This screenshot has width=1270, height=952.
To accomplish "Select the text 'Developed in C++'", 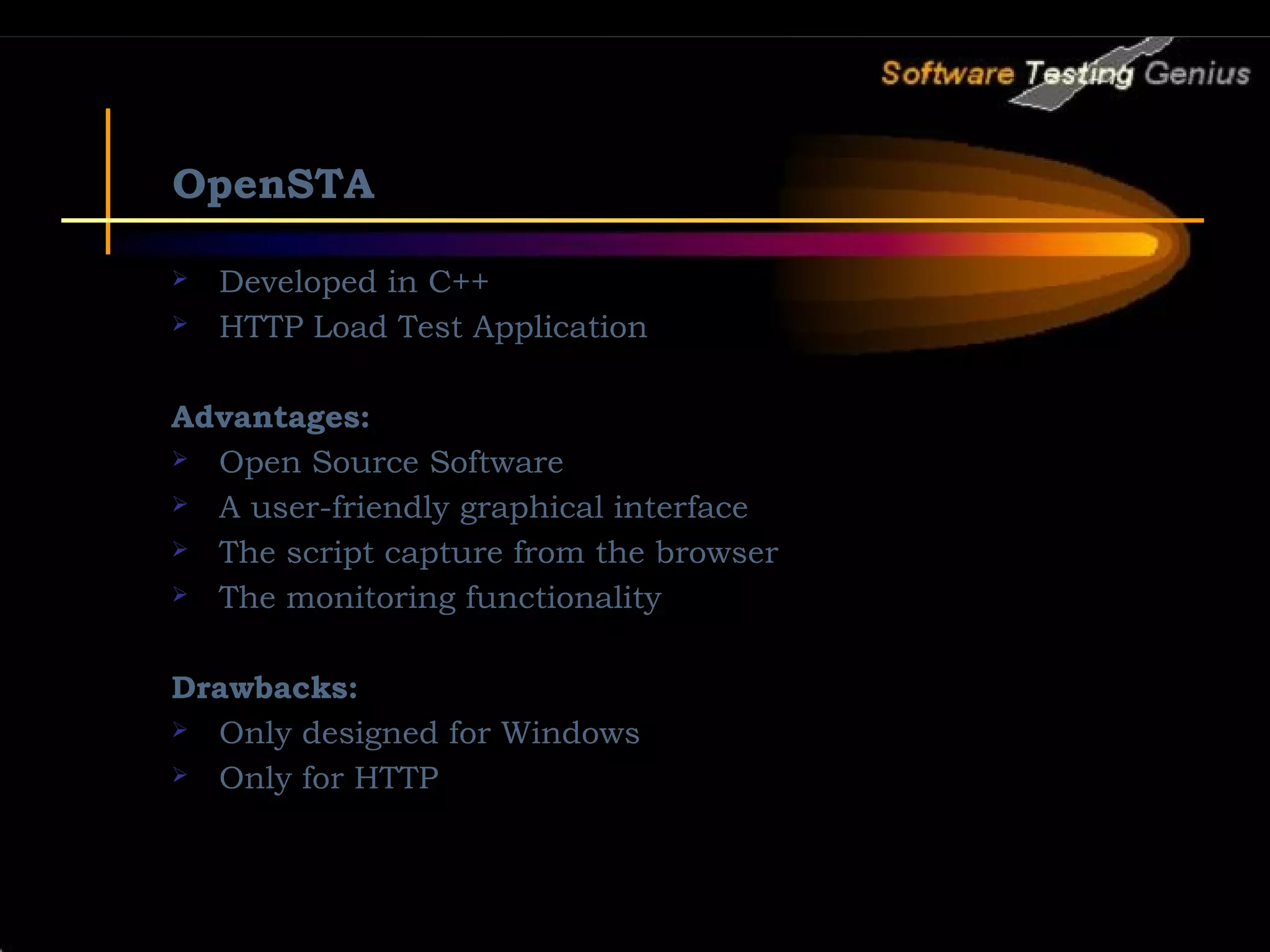I will pyautogui.click(x=354, y=282).
